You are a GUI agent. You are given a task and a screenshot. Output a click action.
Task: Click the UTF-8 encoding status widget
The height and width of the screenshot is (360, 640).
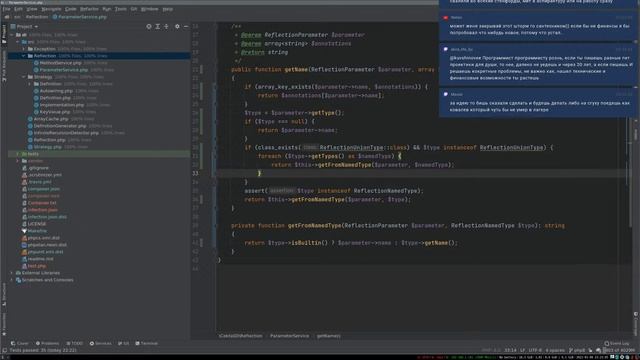535,350
